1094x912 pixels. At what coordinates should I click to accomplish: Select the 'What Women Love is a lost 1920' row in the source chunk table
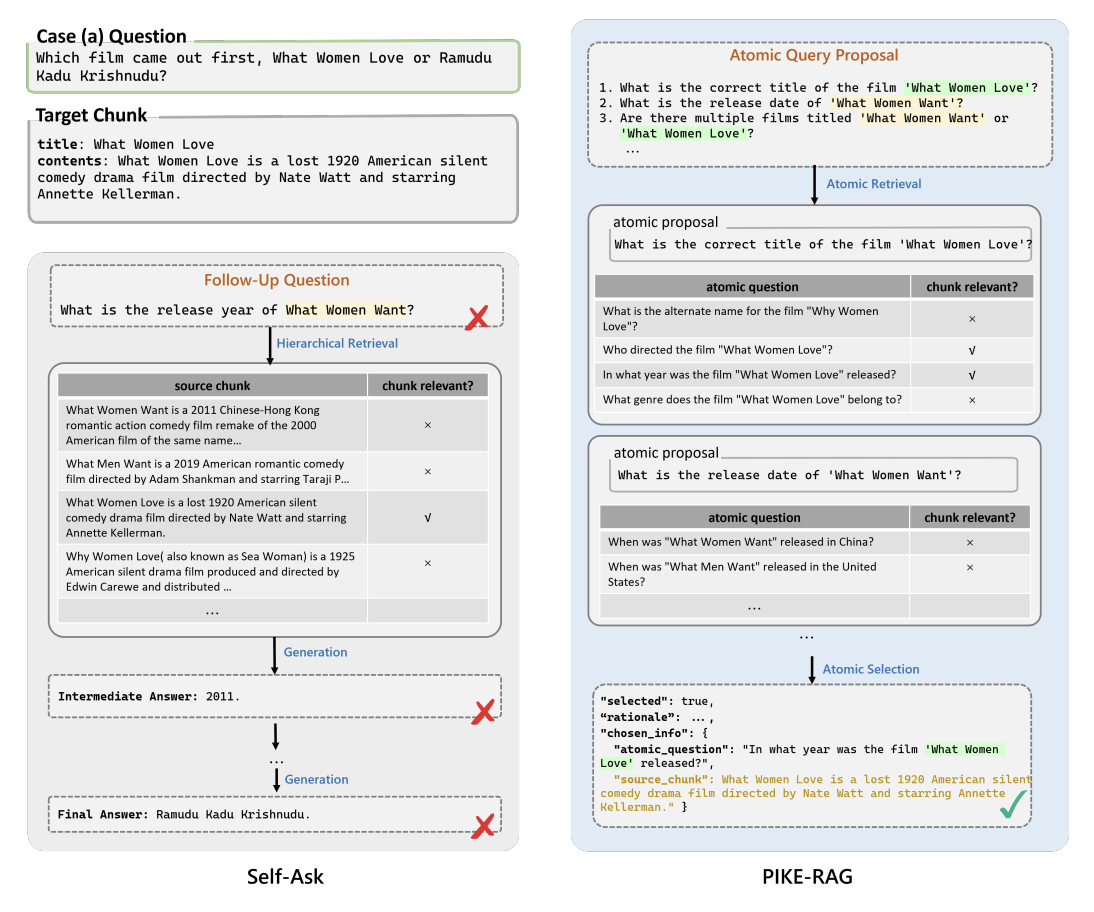pyautogui.click(x=273, y=518)
